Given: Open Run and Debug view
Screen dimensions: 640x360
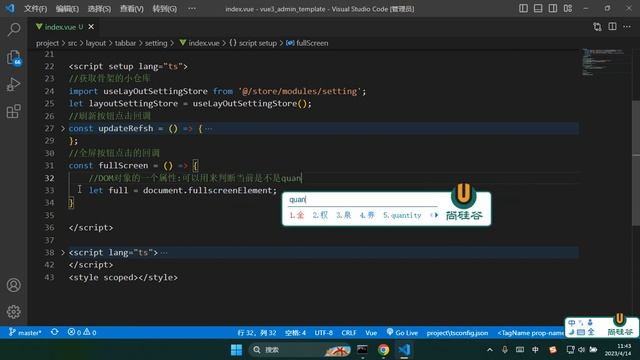Looking at the screenshot, I should (13, 84).
